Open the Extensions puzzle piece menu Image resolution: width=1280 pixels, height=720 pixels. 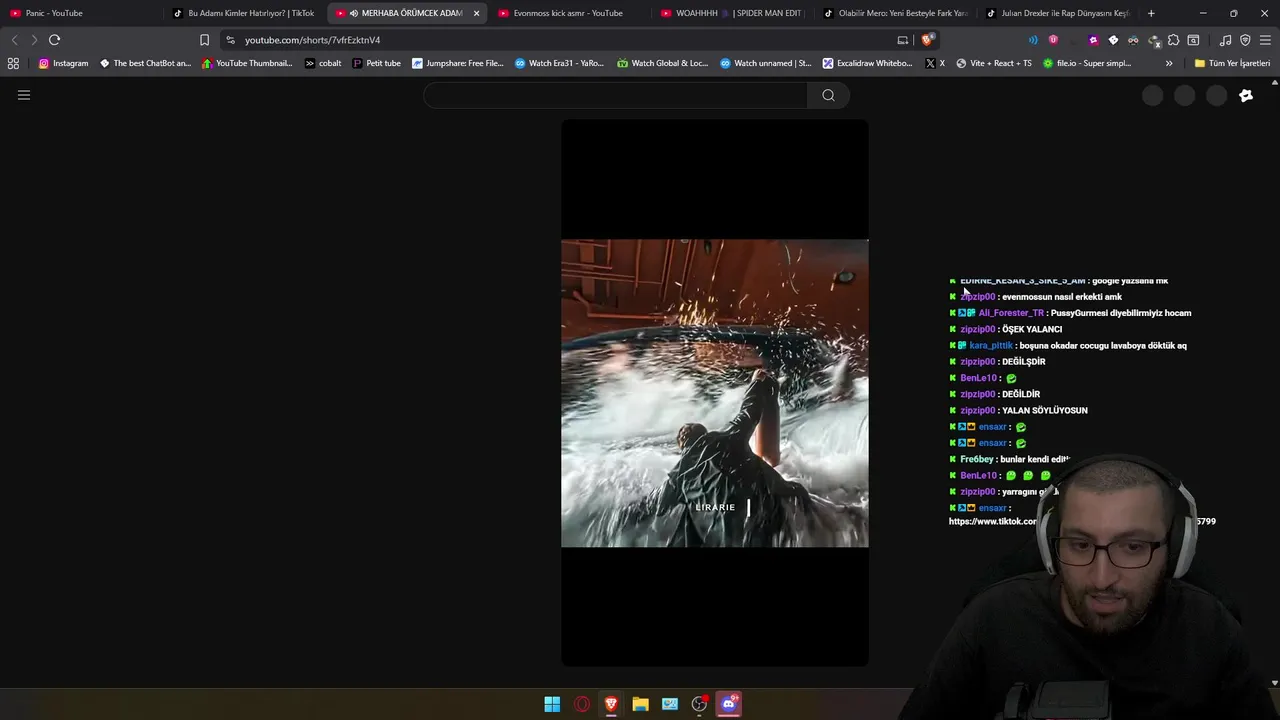1174,40
